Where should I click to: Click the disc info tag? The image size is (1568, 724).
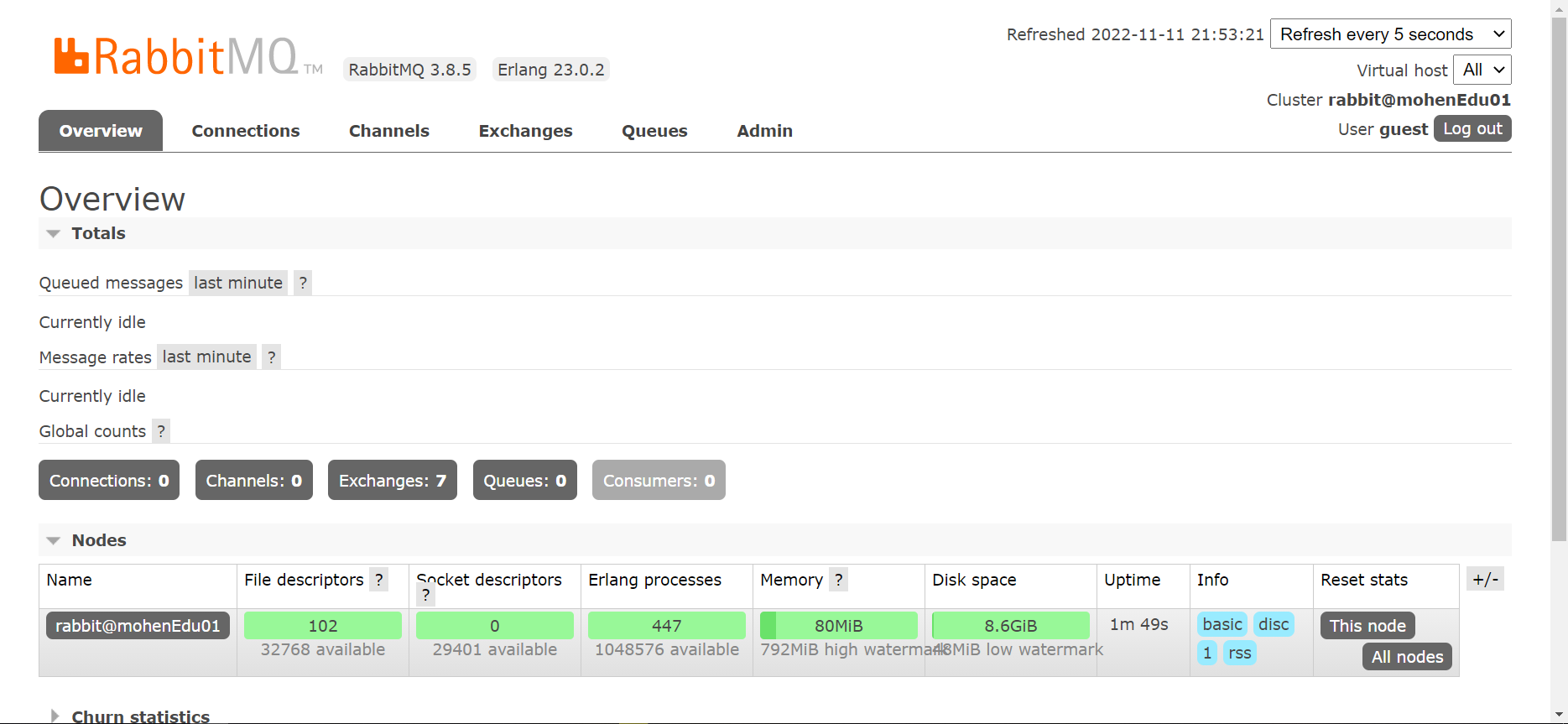point(1274,624)
